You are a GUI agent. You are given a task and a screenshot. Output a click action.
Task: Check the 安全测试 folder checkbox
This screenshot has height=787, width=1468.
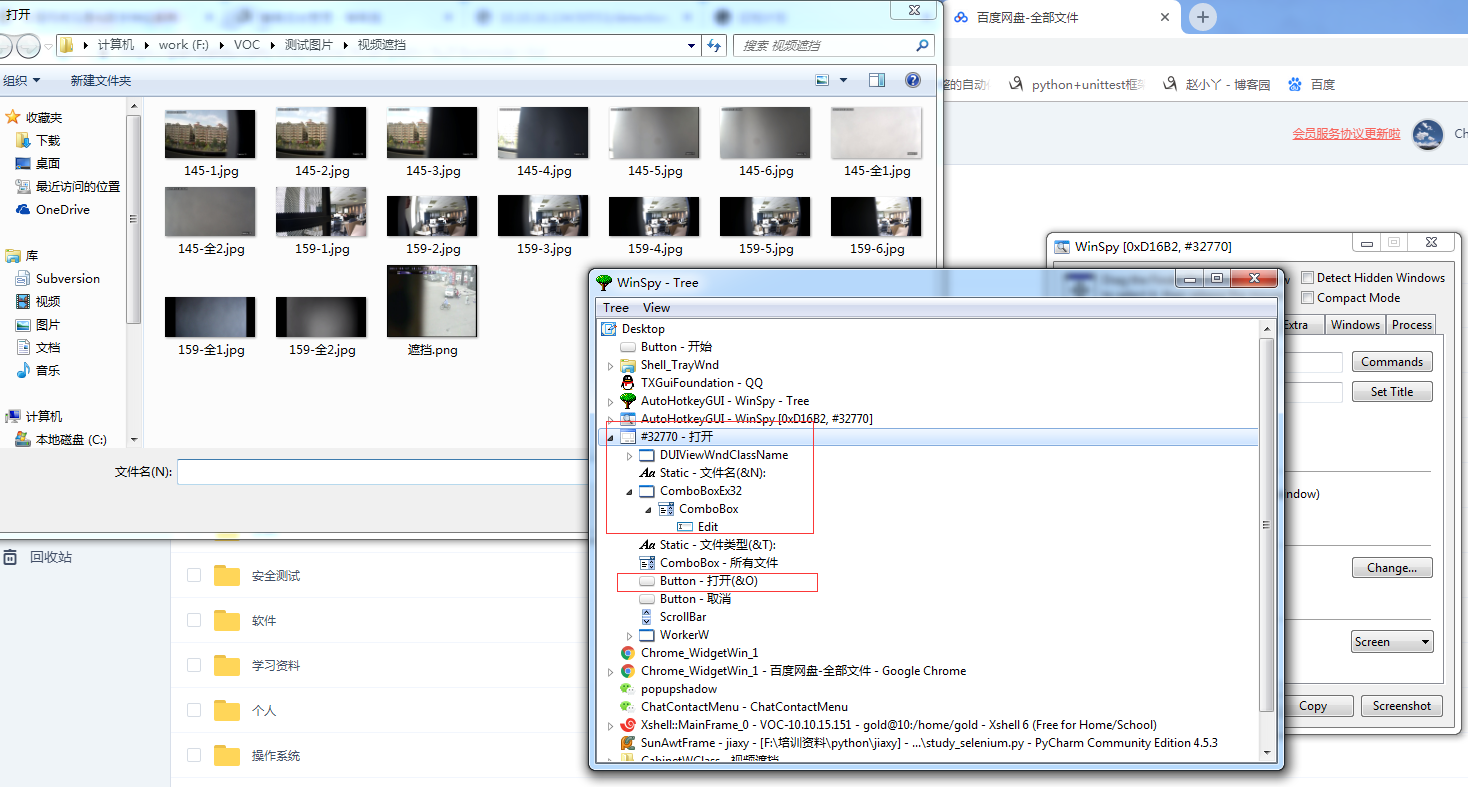pyautogui.click(x=194, y=575)
